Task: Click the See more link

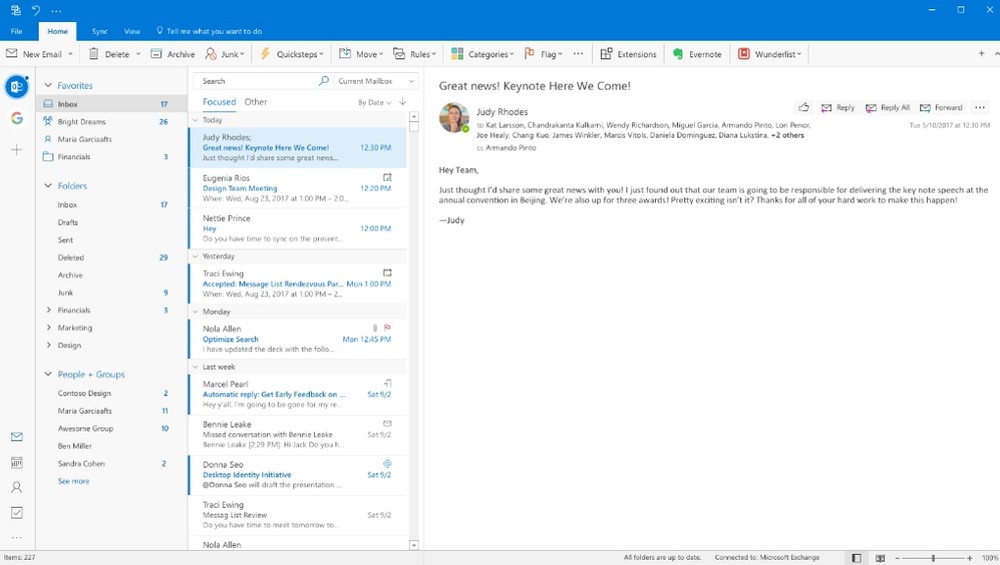Action: (x=73, y=481)
